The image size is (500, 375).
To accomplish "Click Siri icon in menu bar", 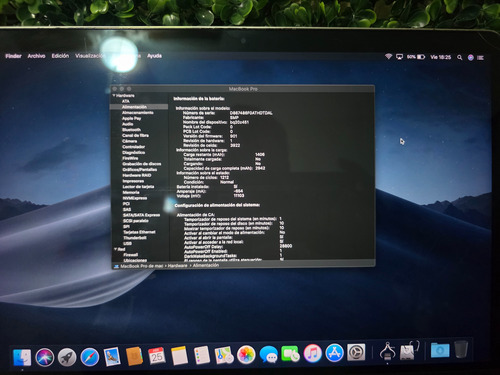I will coord(471,58).
